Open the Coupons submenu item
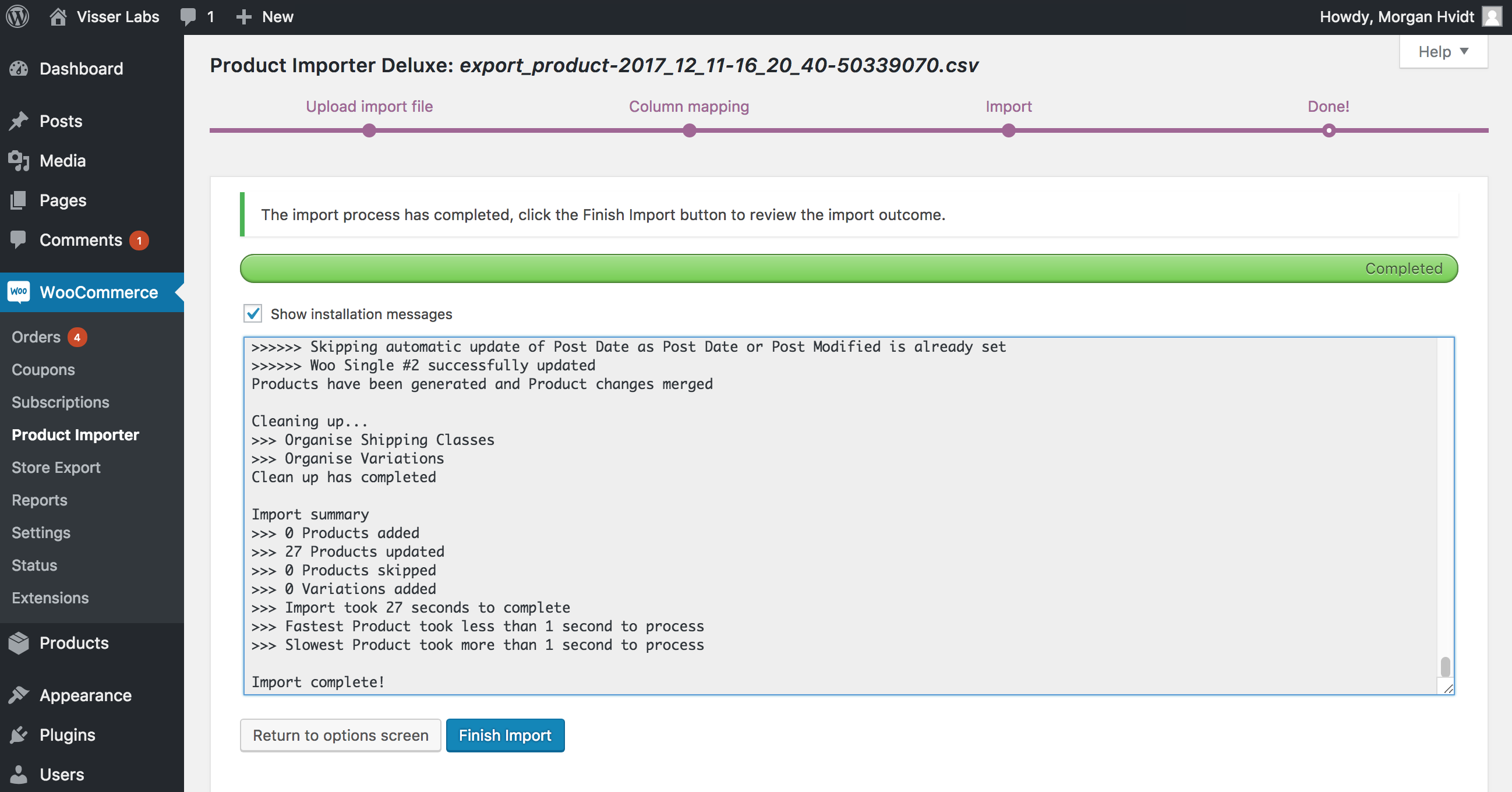This screenshot has width=1512, height=792. [44, 370]
